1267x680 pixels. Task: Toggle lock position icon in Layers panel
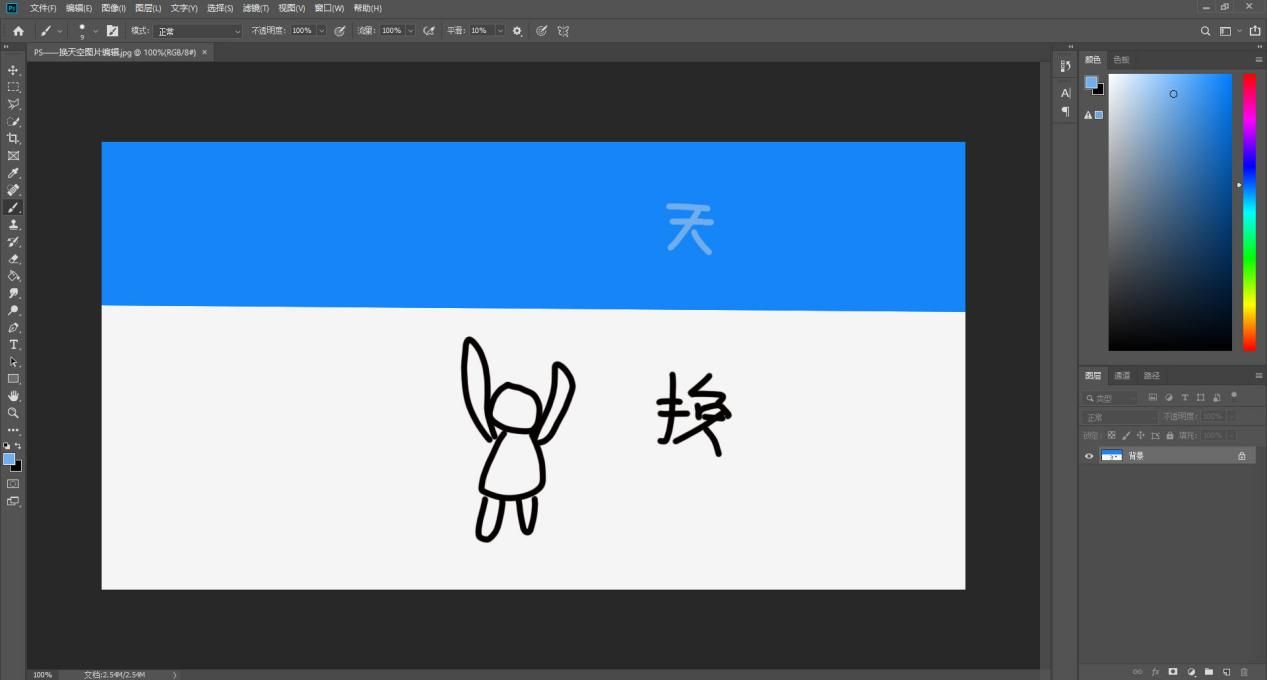1140,435
